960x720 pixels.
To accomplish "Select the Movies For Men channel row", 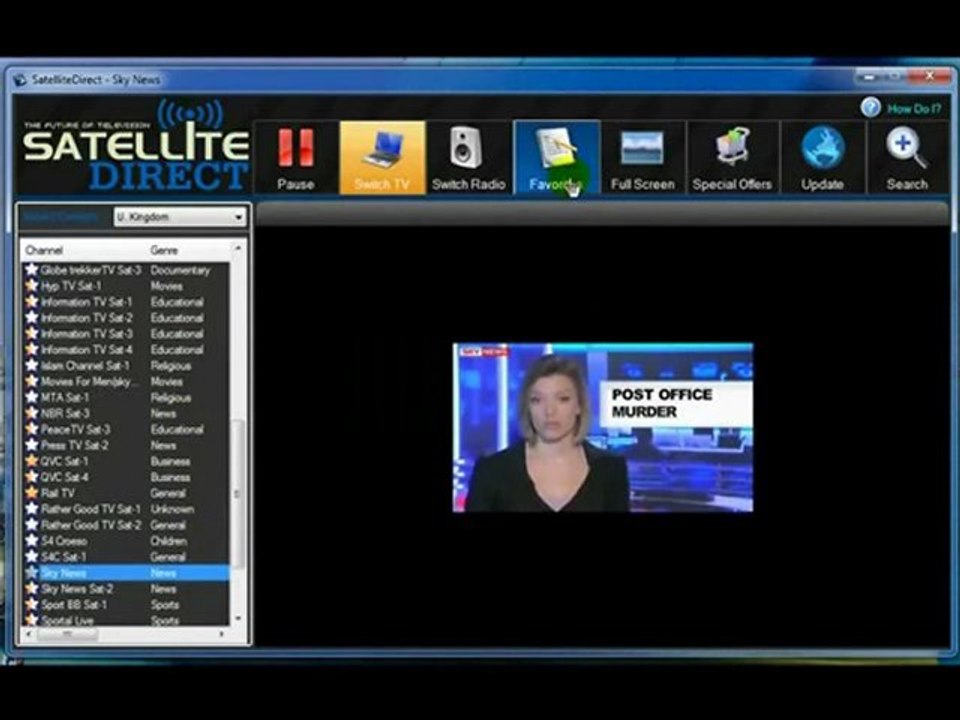I will pyautogui.click(x=126, y=381).
